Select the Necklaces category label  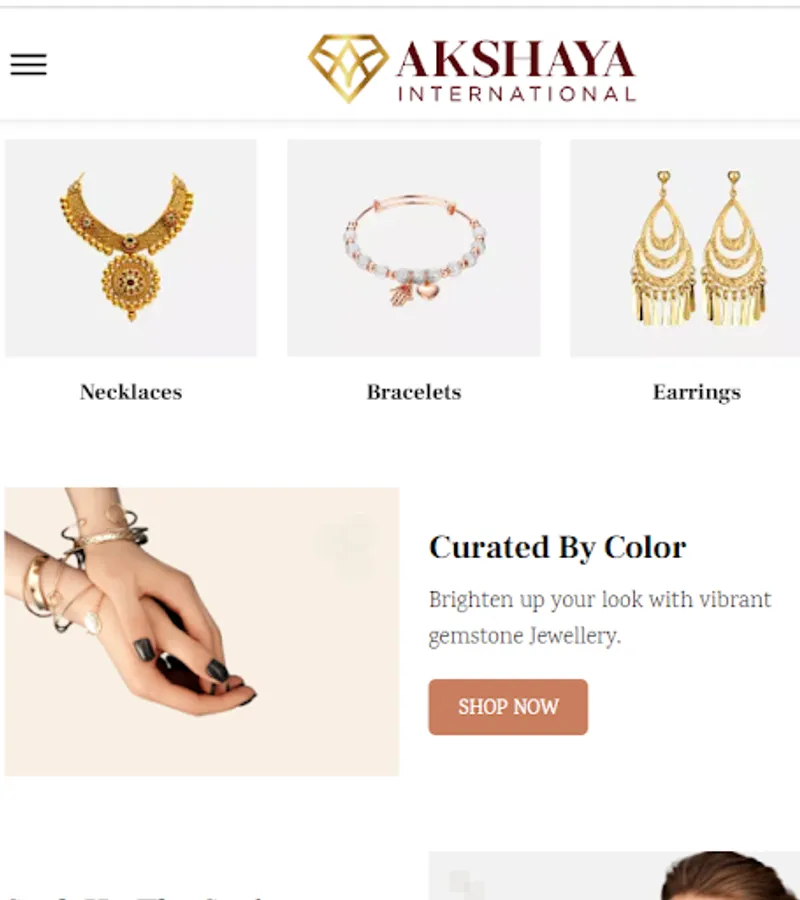pos(131,392)
